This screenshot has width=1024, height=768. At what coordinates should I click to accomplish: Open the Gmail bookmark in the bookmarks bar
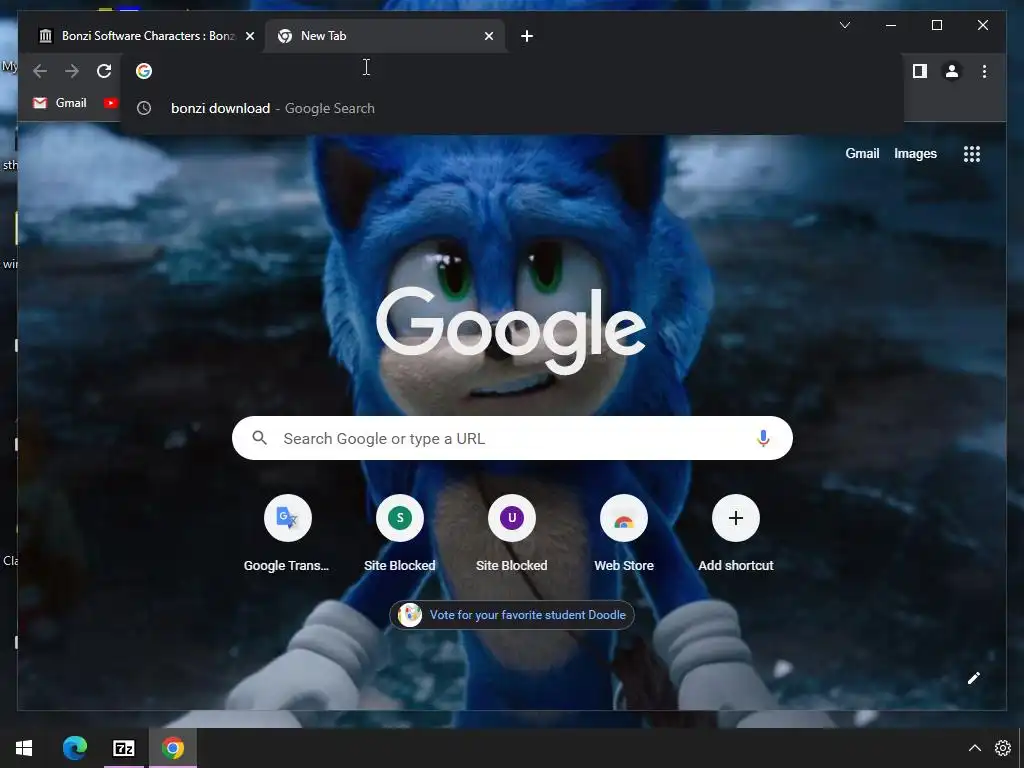click(59, 103)
